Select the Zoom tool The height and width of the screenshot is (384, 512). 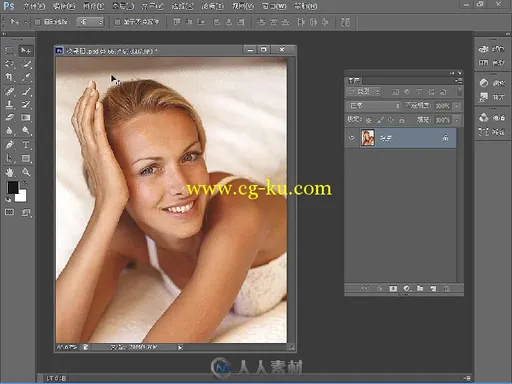click(26, 172)
